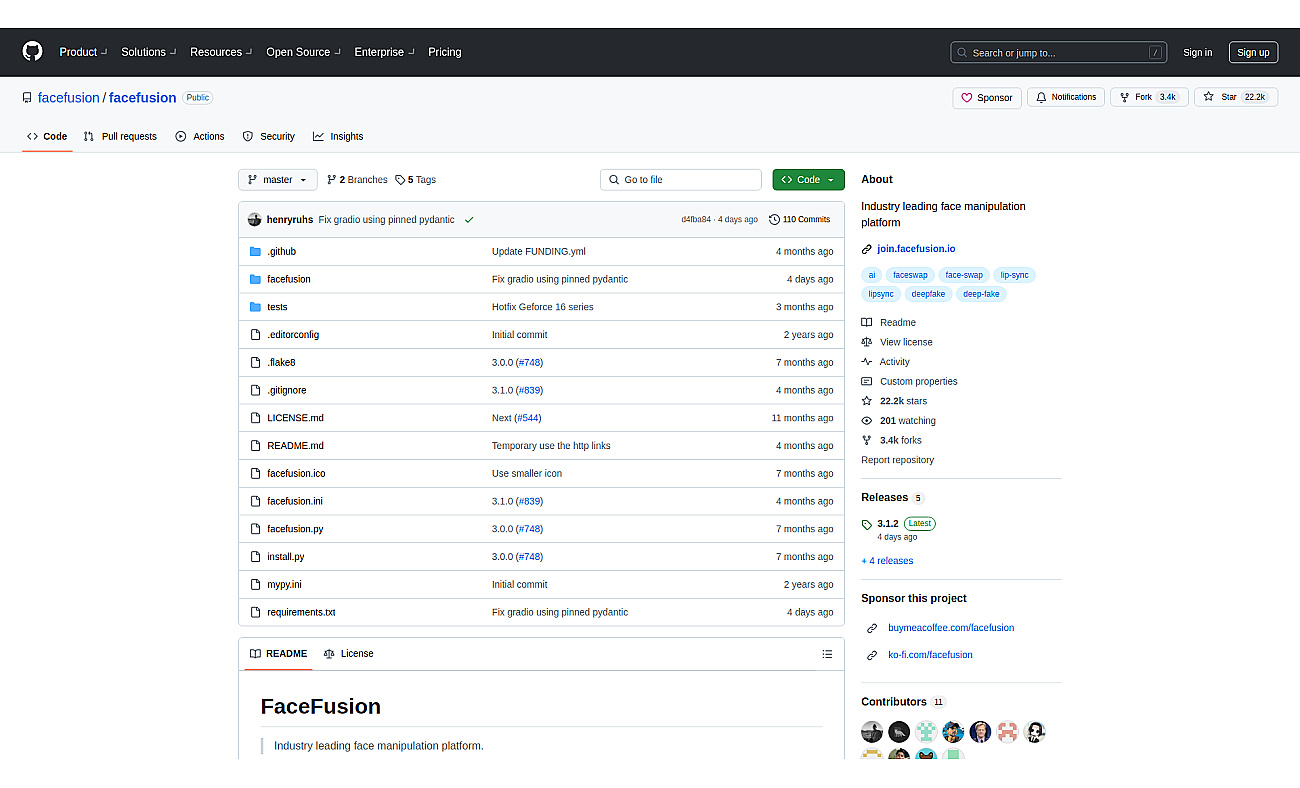Switch to the Actions tab
The width and height of the screenshot is (1300, 788).
coord(200,136)
